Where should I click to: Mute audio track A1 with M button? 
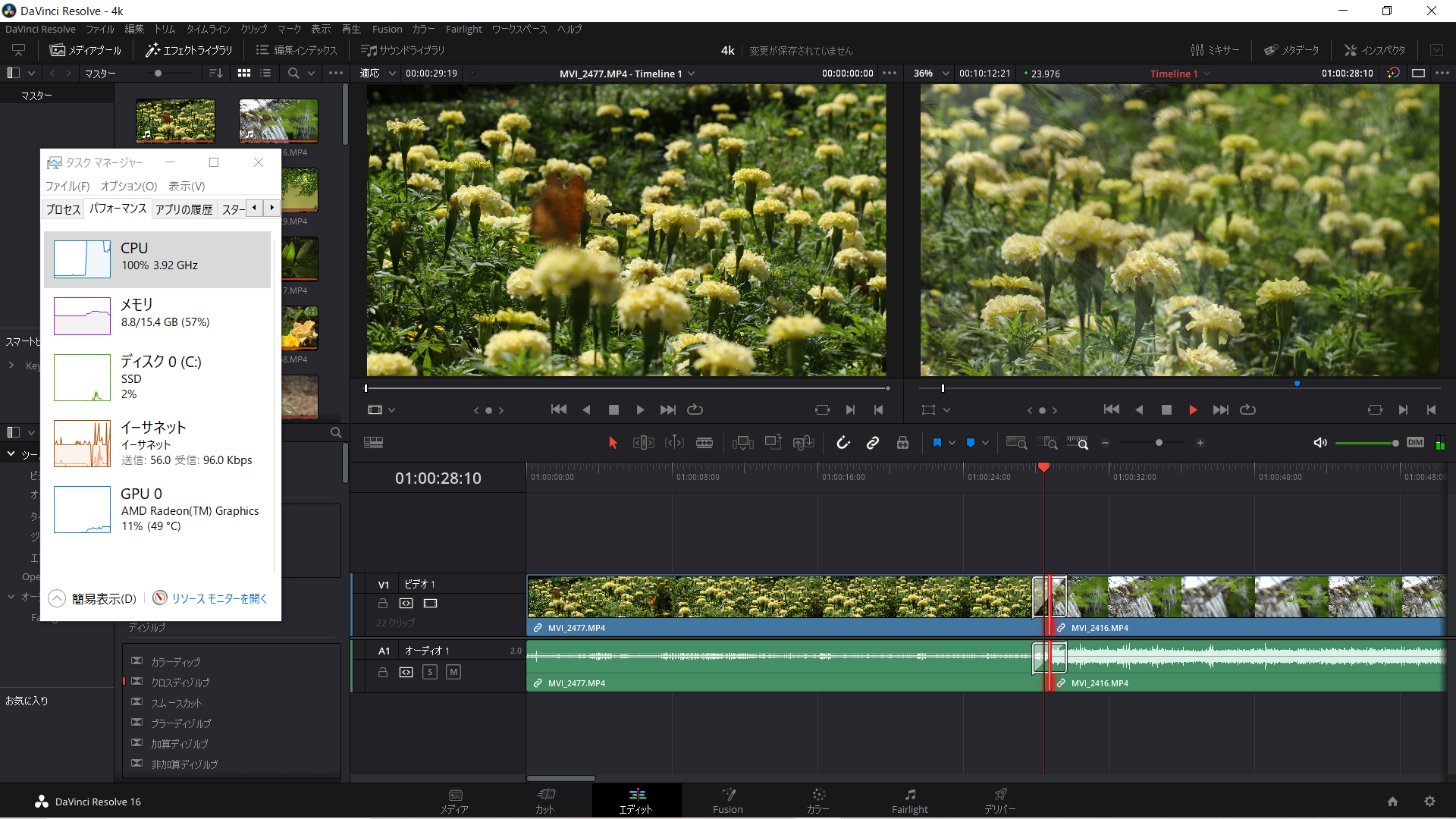pos(453,672)
